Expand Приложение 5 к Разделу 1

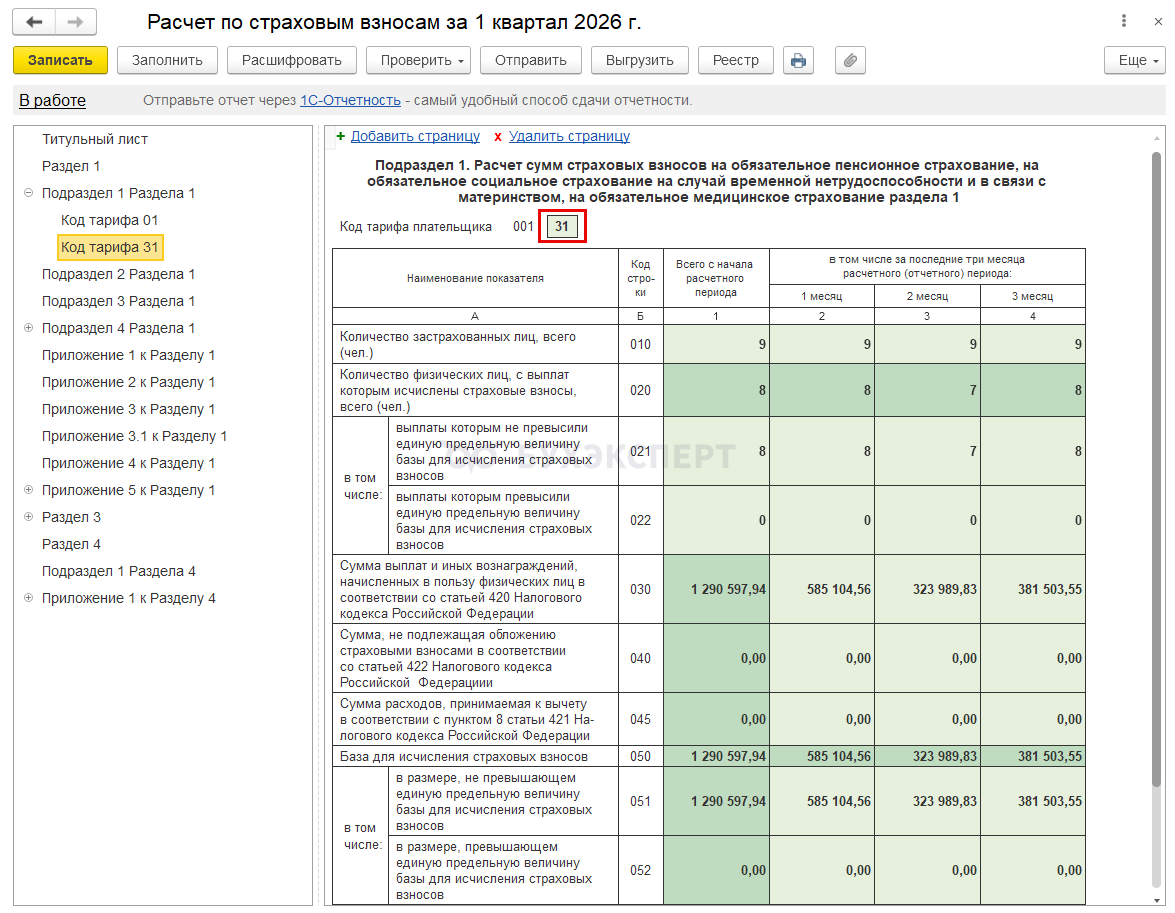[28, 490]
